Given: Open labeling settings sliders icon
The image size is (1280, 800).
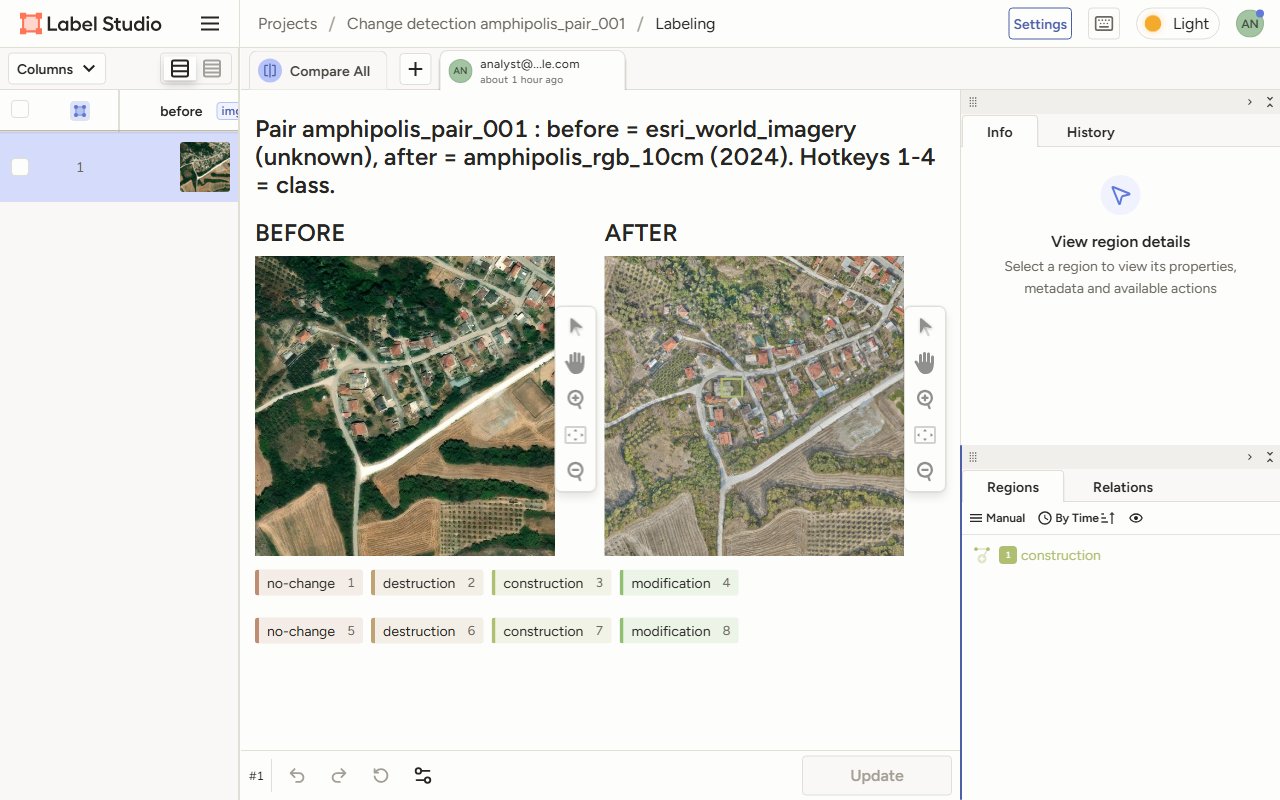Looking at the screenshot, I should coord(423,776).
